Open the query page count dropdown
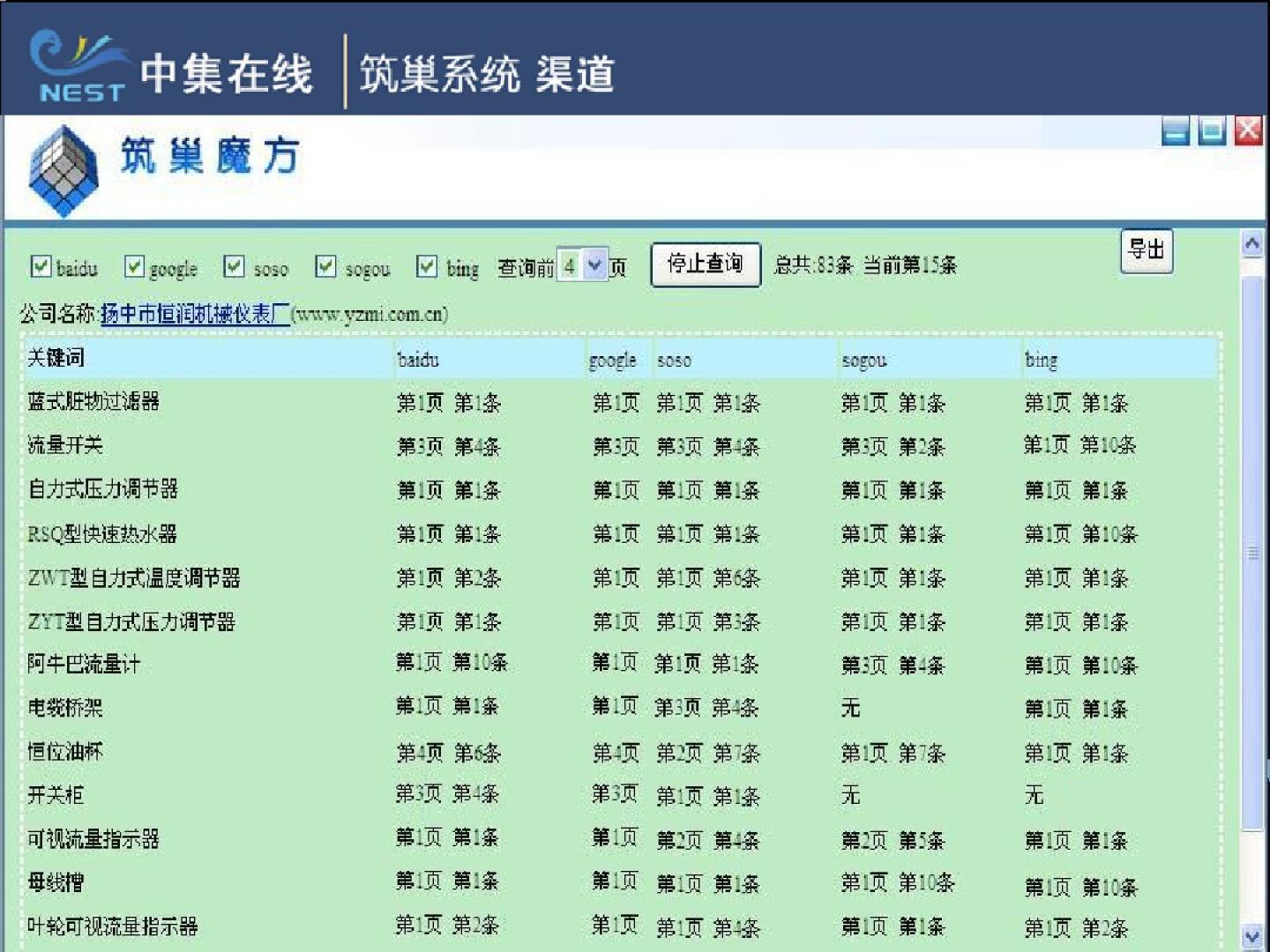Screen dimensions: 1270x952 (x=595, y=265)
